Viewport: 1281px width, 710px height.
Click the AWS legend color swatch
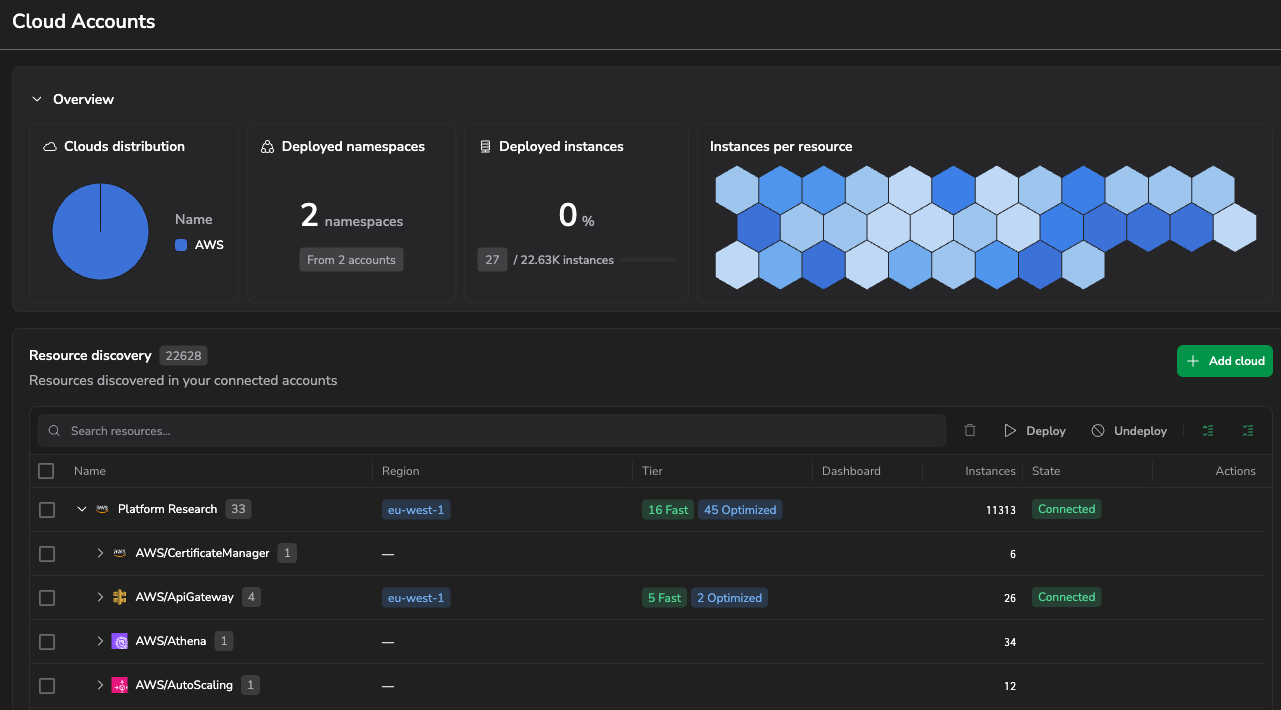point(181,245)
